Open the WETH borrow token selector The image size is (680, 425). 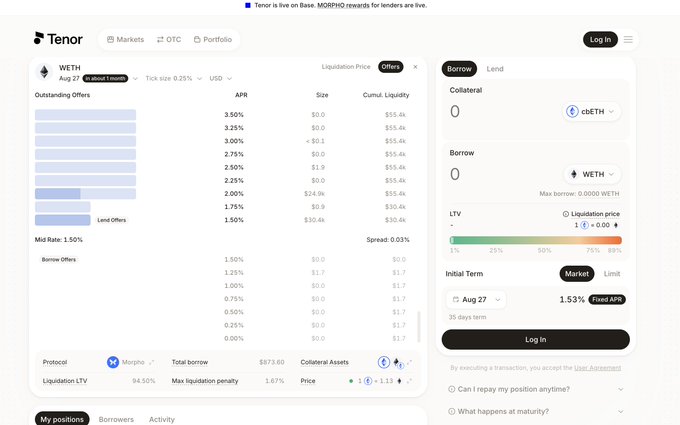point(592,174)
